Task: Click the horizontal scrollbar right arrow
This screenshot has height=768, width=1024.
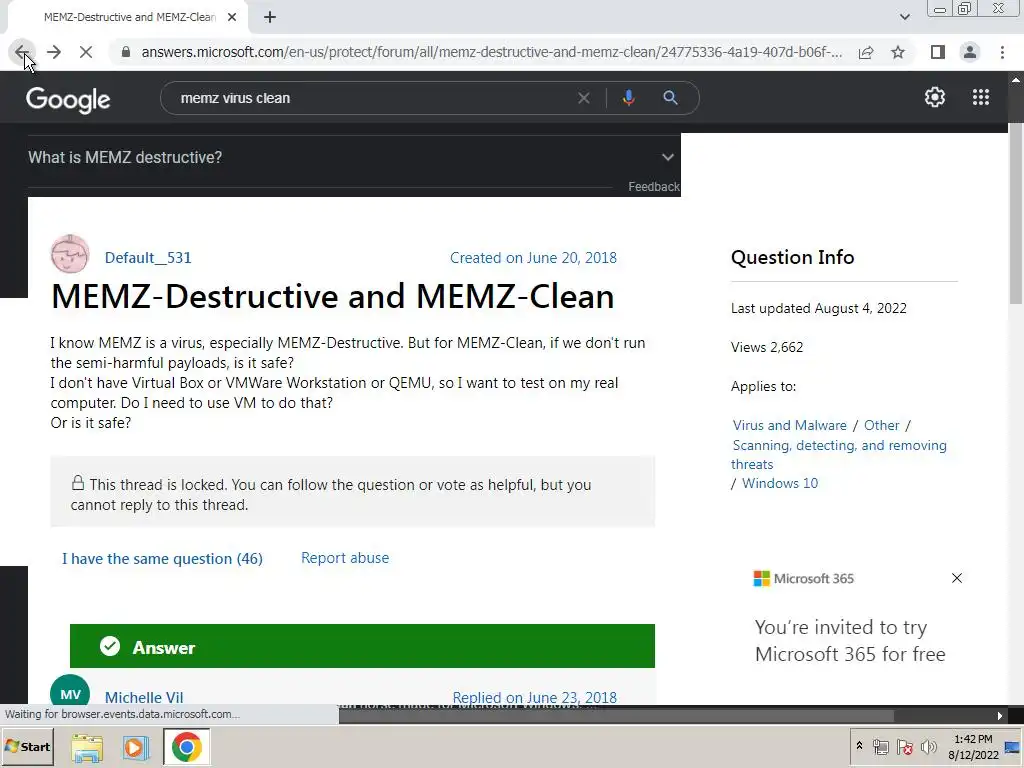Action: 1000,716
